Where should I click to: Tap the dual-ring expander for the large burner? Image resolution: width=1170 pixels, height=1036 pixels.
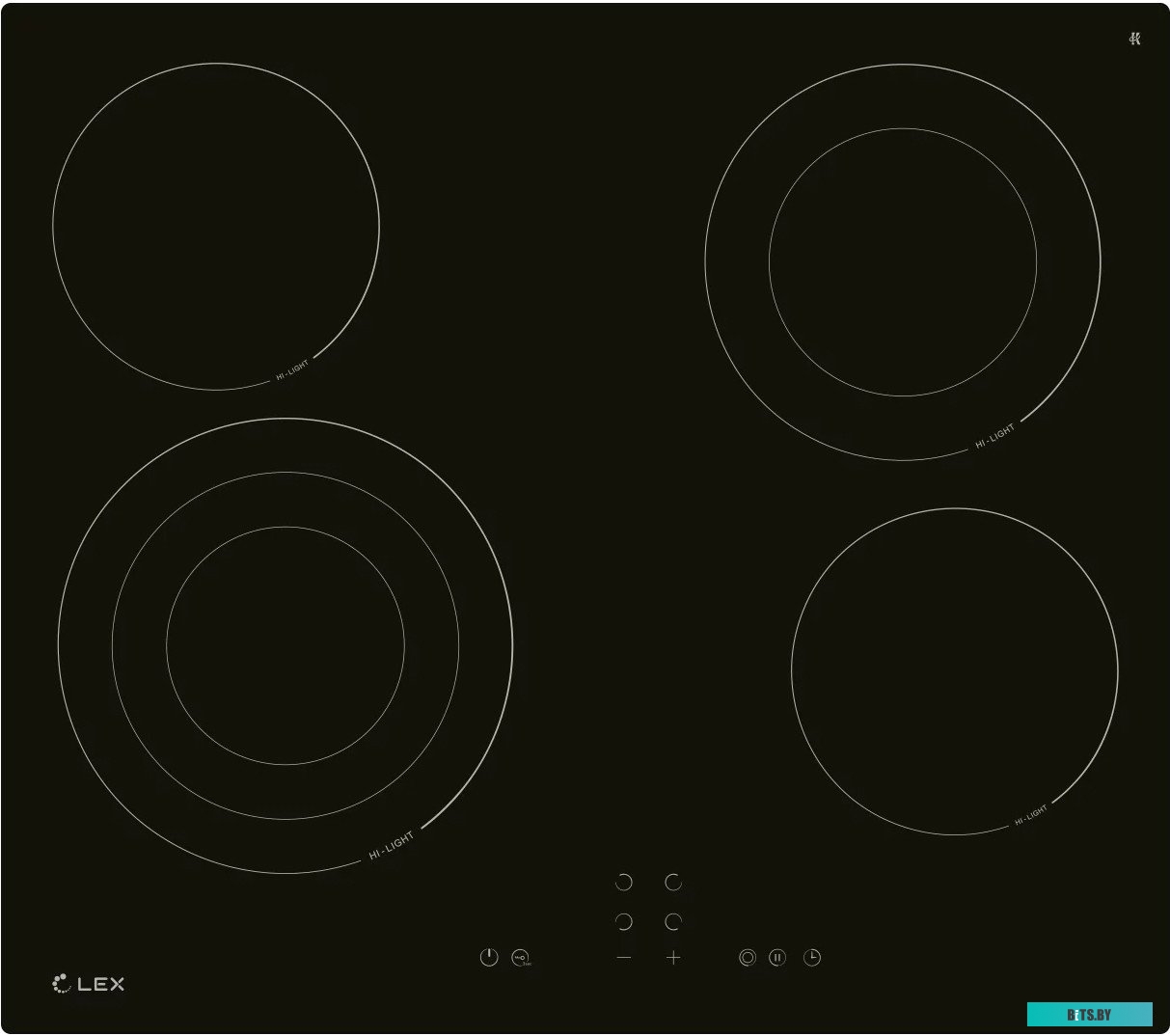click(x=748, y=957)
